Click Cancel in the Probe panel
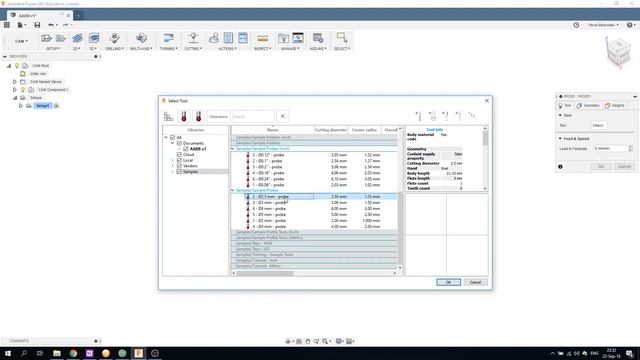Viewport: 640px width, 360px height. 624,167
